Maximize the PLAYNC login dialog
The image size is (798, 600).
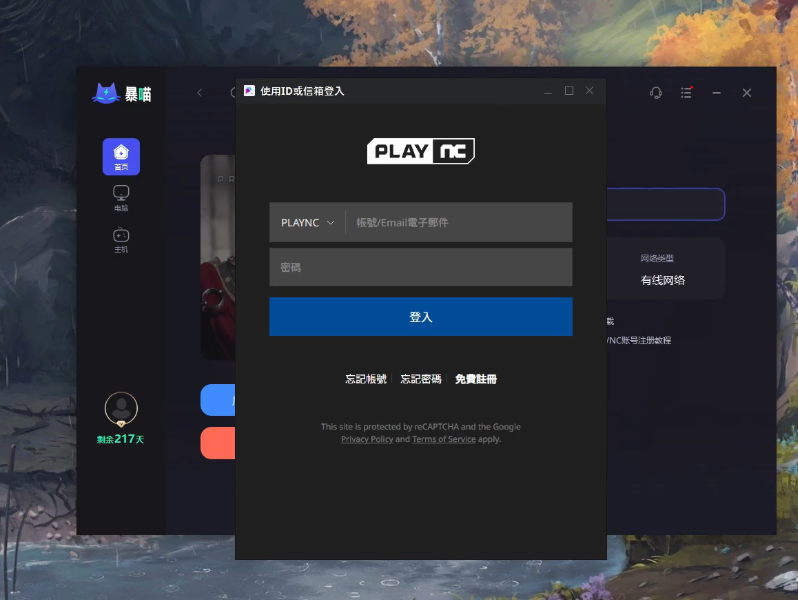coord(569,91)
